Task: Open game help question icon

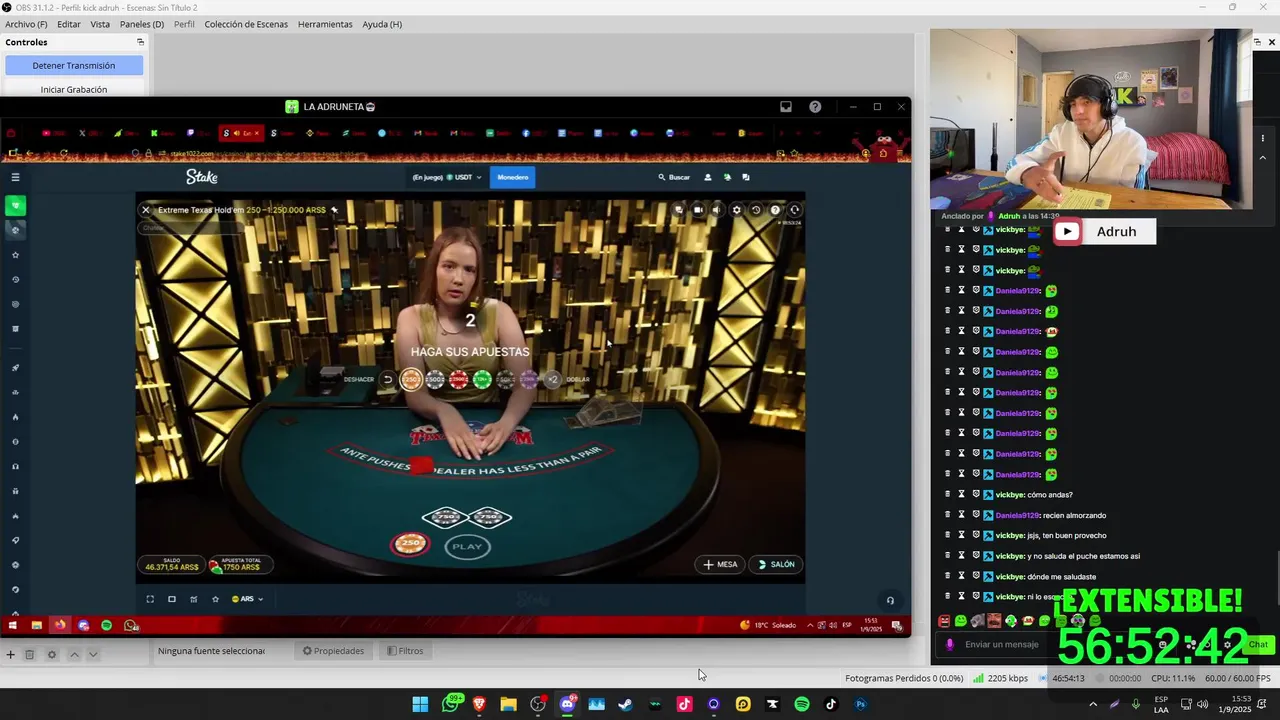Action: pyautogui.click(x=775, y=210)
